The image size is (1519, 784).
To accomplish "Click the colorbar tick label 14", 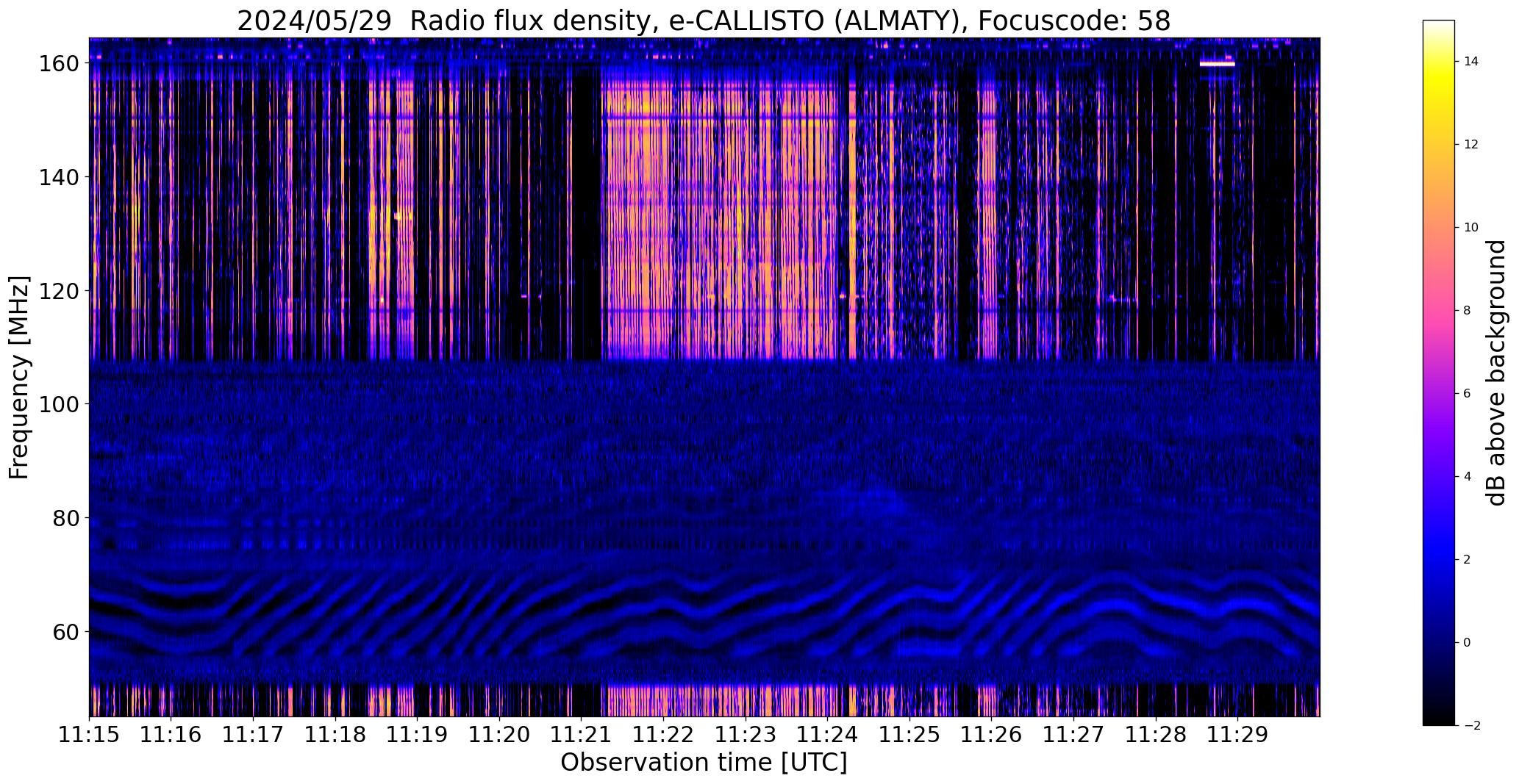I will pos(1471,62).
